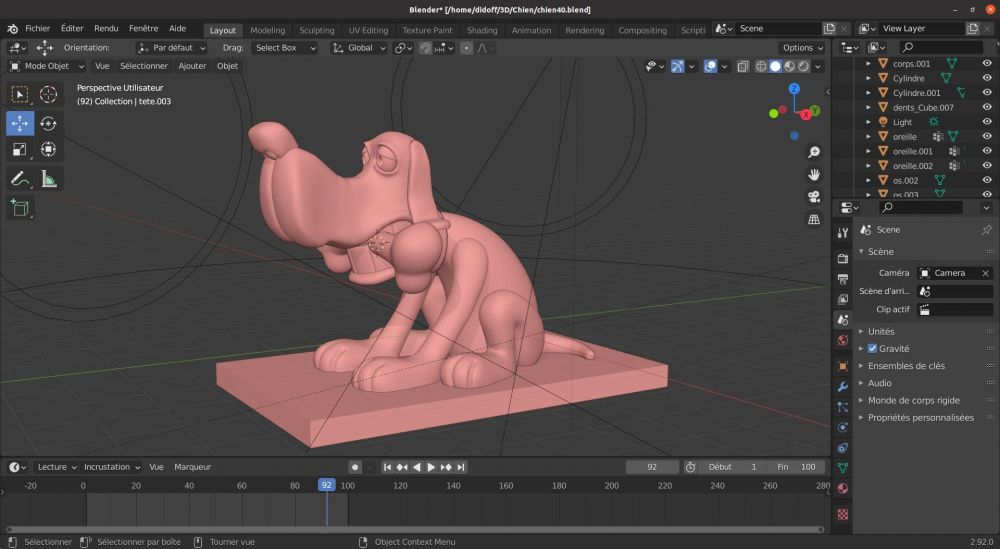This screenshot has height=549, width=1000.
Task: Switch to wireframe shading mode
Action: click(x=761, y=66)
